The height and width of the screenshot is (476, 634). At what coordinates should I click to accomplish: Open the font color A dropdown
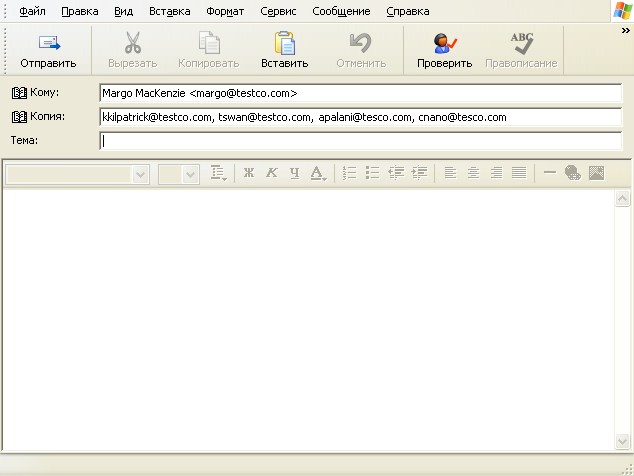click(x=319, y=173)
